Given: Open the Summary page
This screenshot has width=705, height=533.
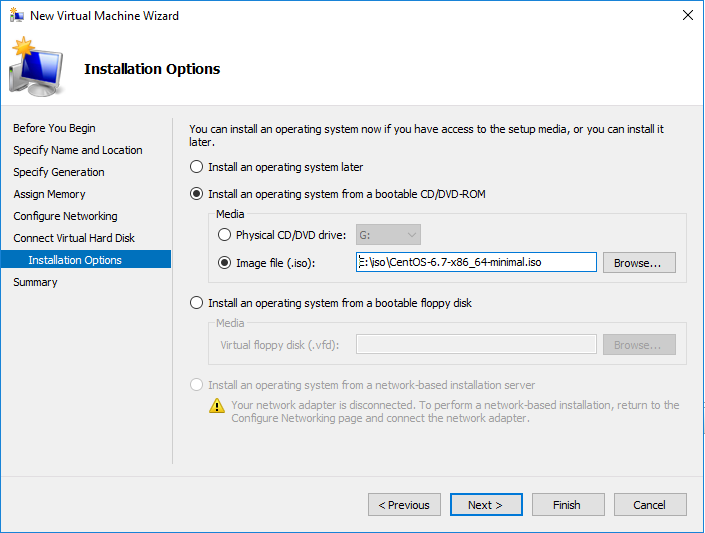Looking at the screenshot, I should [x=36, y=282].
